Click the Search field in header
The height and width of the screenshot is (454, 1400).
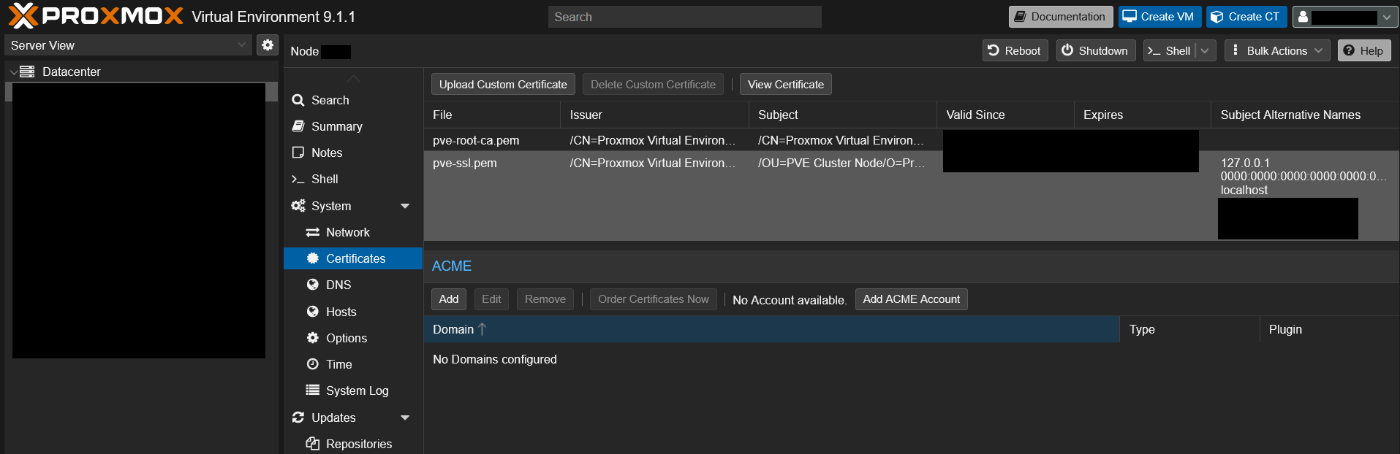click(685, 17)
